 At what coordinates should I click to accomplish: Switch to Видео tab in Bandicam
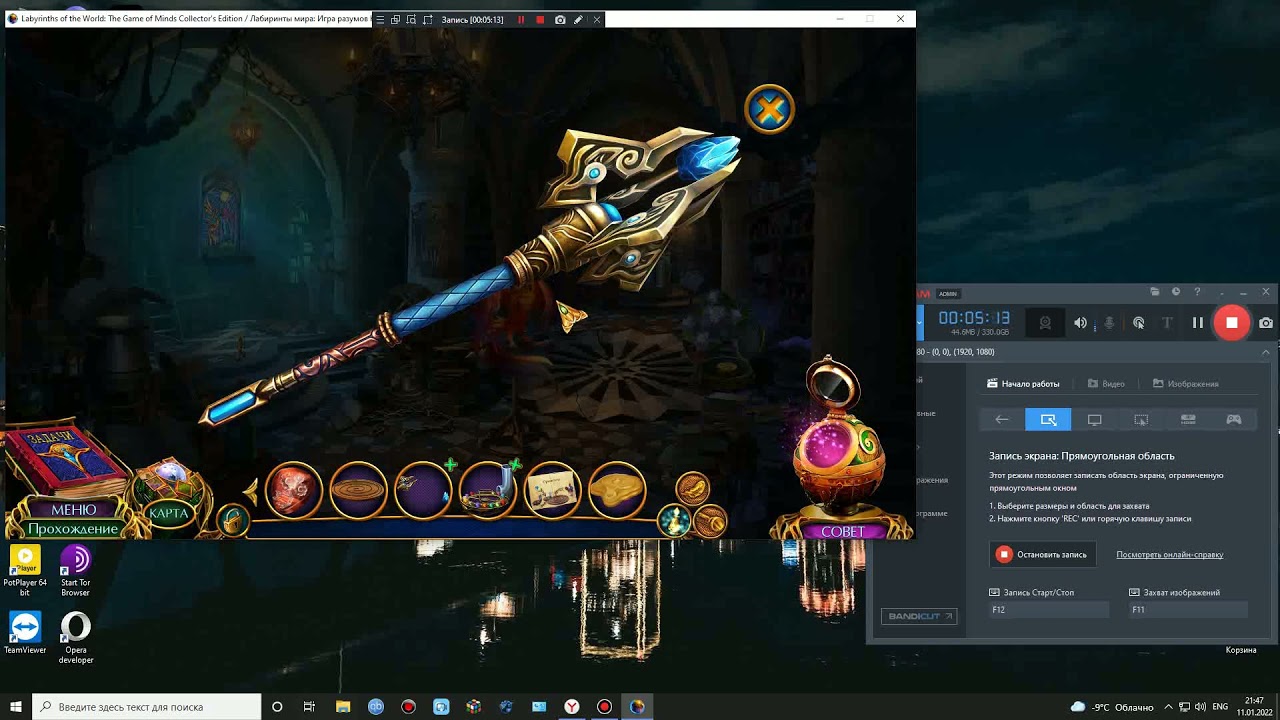click(x=1106, y=384)
